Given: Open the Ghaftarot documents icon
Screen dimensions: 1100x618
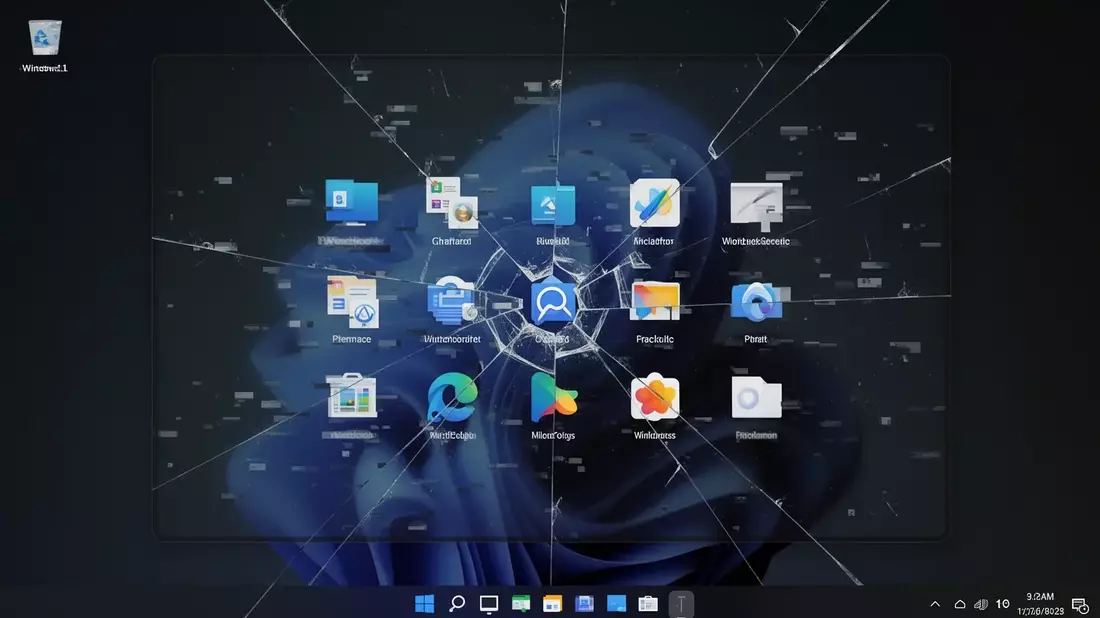Looking at the screenshot, I should point(452,203).
